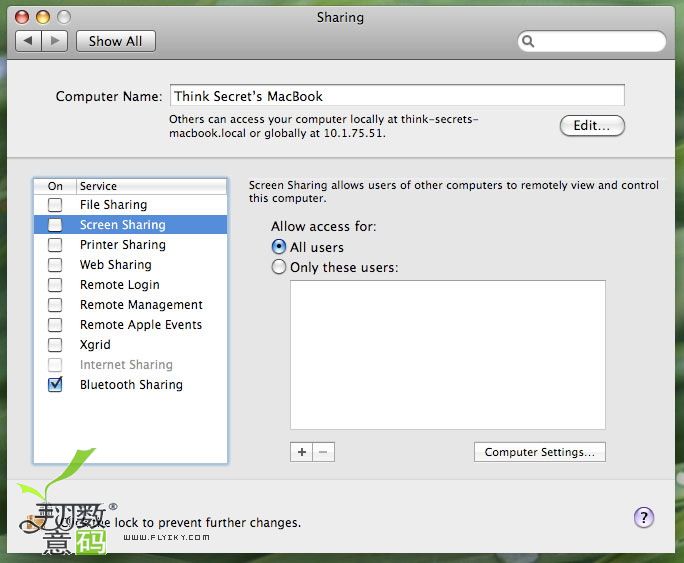The image size is (684, 563).
Task: Select the Remote Login service row
Action: point(130,285)
